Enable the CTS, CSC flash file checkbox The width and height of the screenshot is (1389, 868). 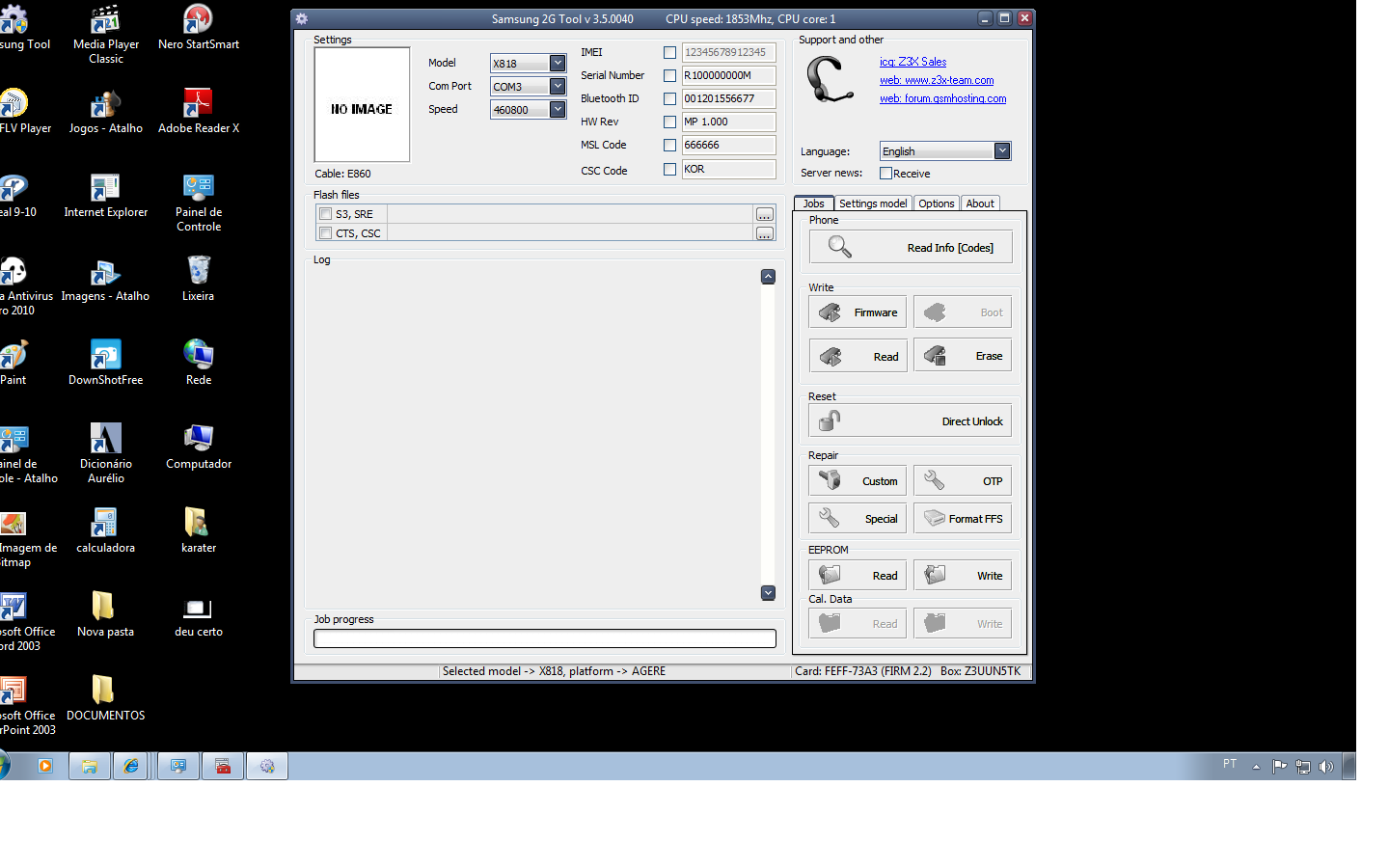[326, 233]
